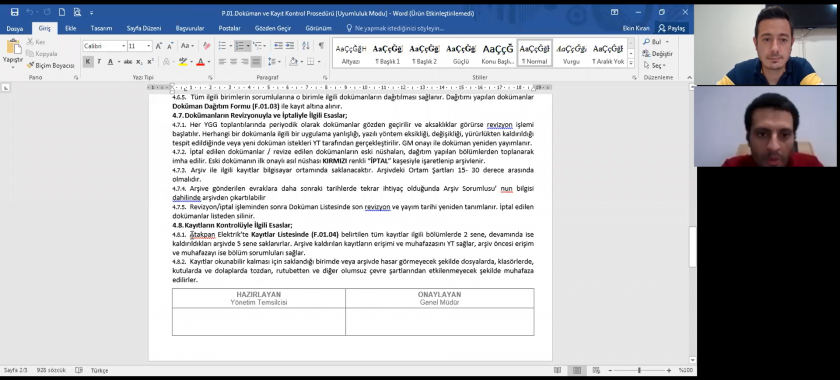Viewport: 840px width, 380px height.
Task: Customize quick access toolbar dropdown
Action: (91, 12)
